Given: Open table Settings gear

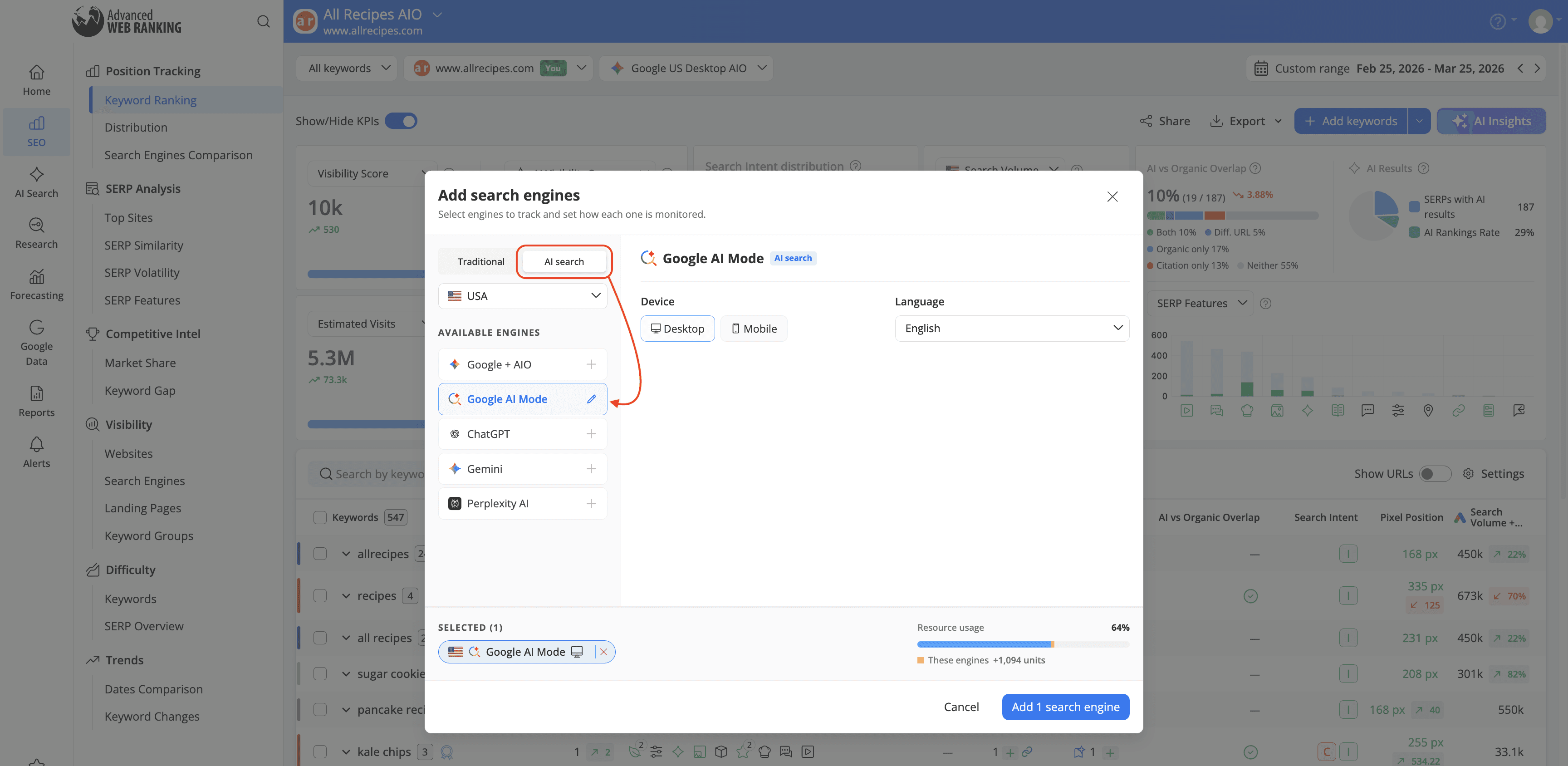Looking at the screenshot, I should (1468, 473).
